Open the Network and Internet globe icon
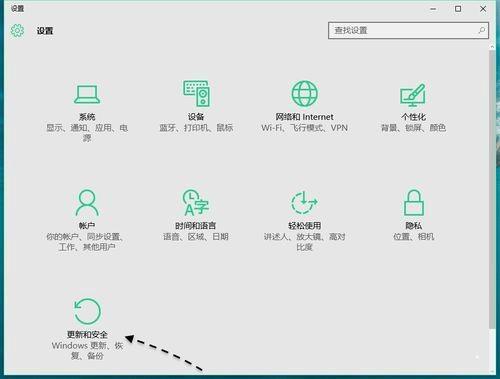 coord(304,94)
